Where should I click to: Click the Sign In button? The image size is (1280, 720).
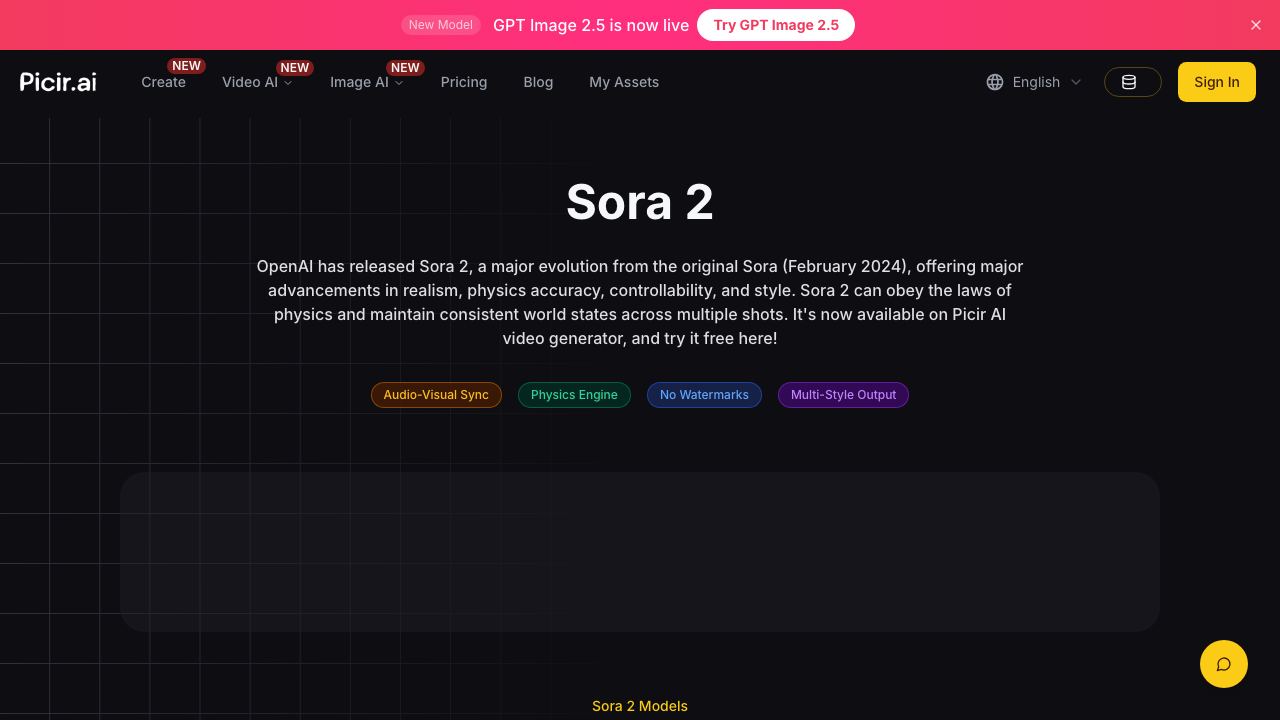(x=1216, y=82)
